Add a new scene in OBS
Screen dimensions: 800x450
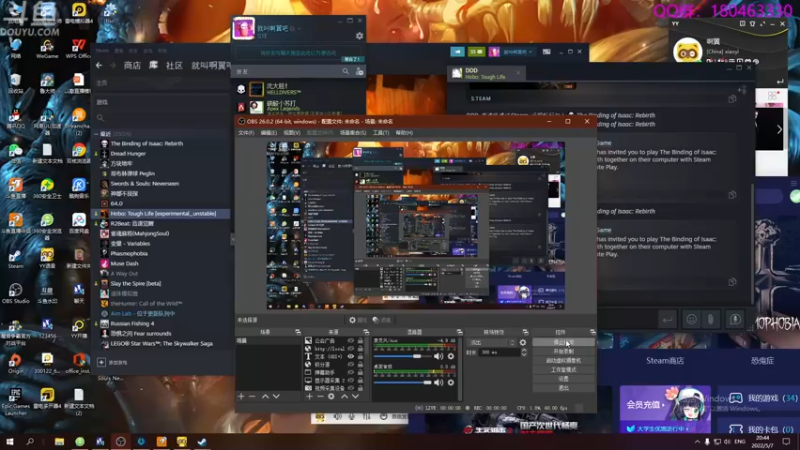241,396
